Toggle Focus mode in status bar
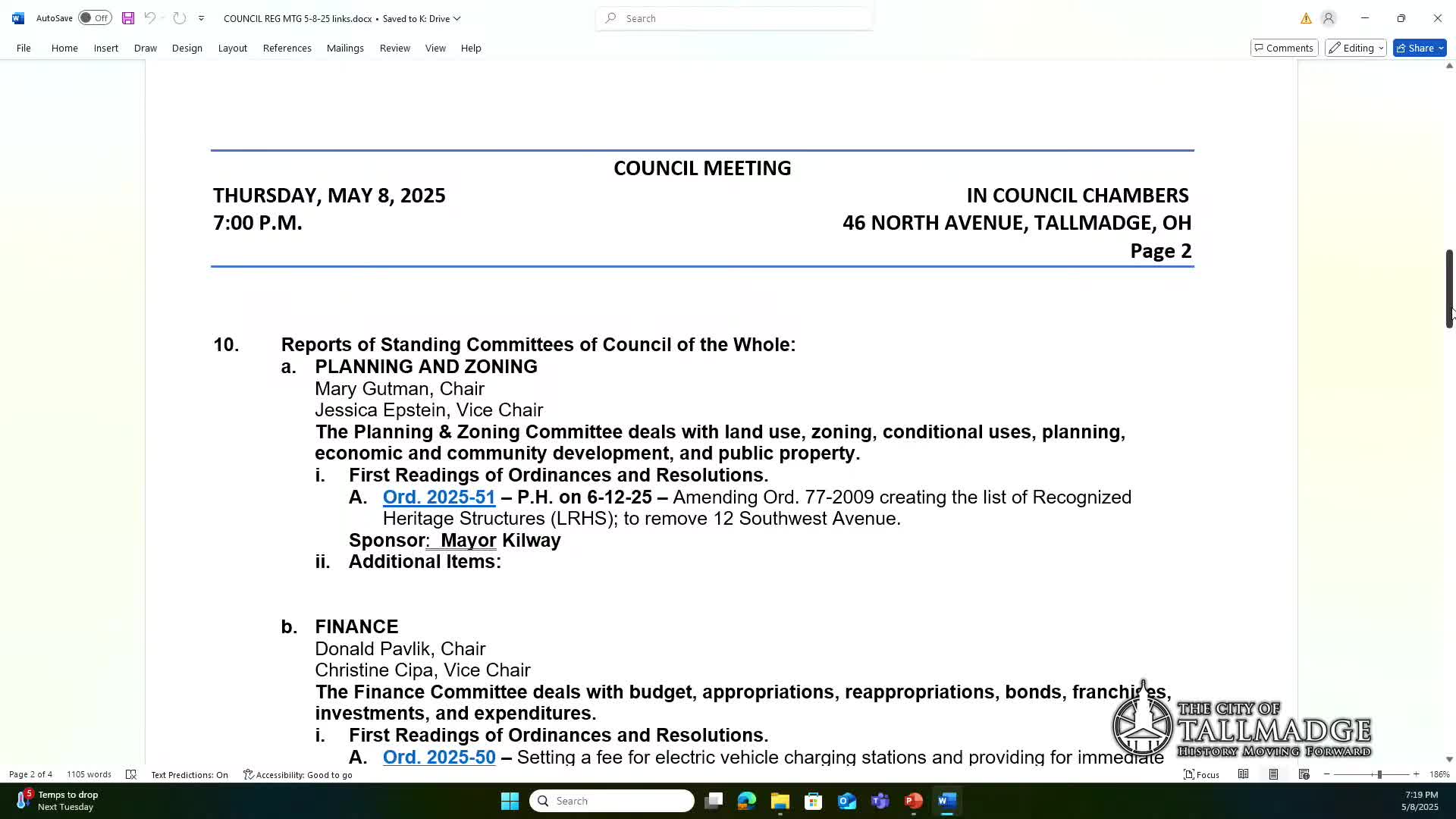 (x=1201, y=774)
